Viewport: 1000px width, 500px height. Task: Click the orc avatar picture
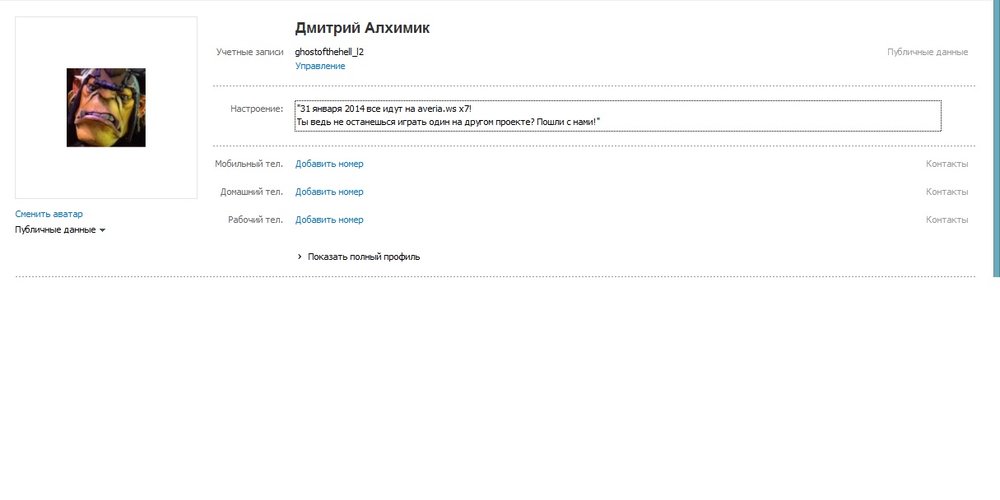(x=106, y=107)
